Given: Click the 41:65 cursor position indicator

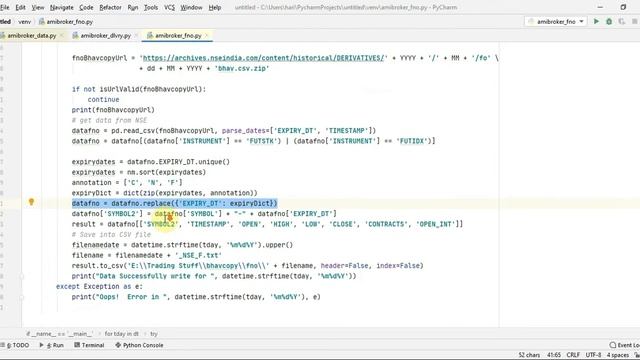Looking at the screenshot, I should tap(554, 355).
